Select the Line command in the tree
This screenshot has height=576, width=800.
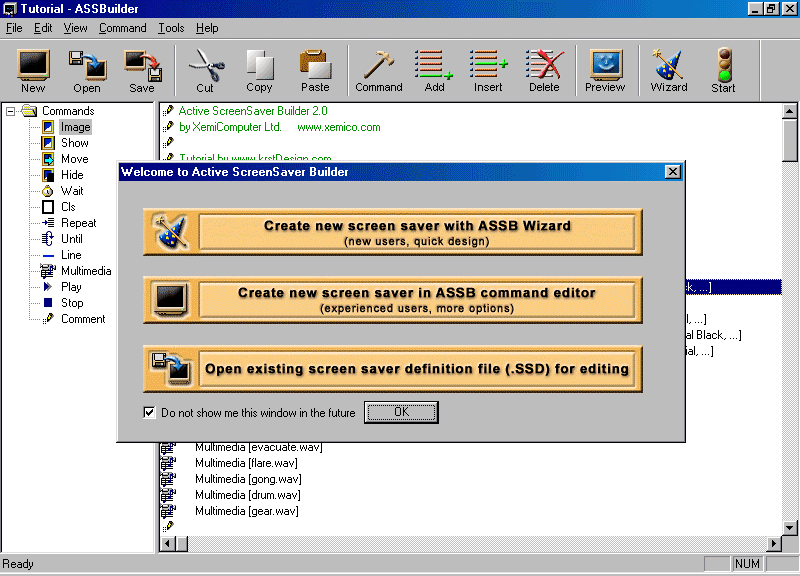[71, 255]
